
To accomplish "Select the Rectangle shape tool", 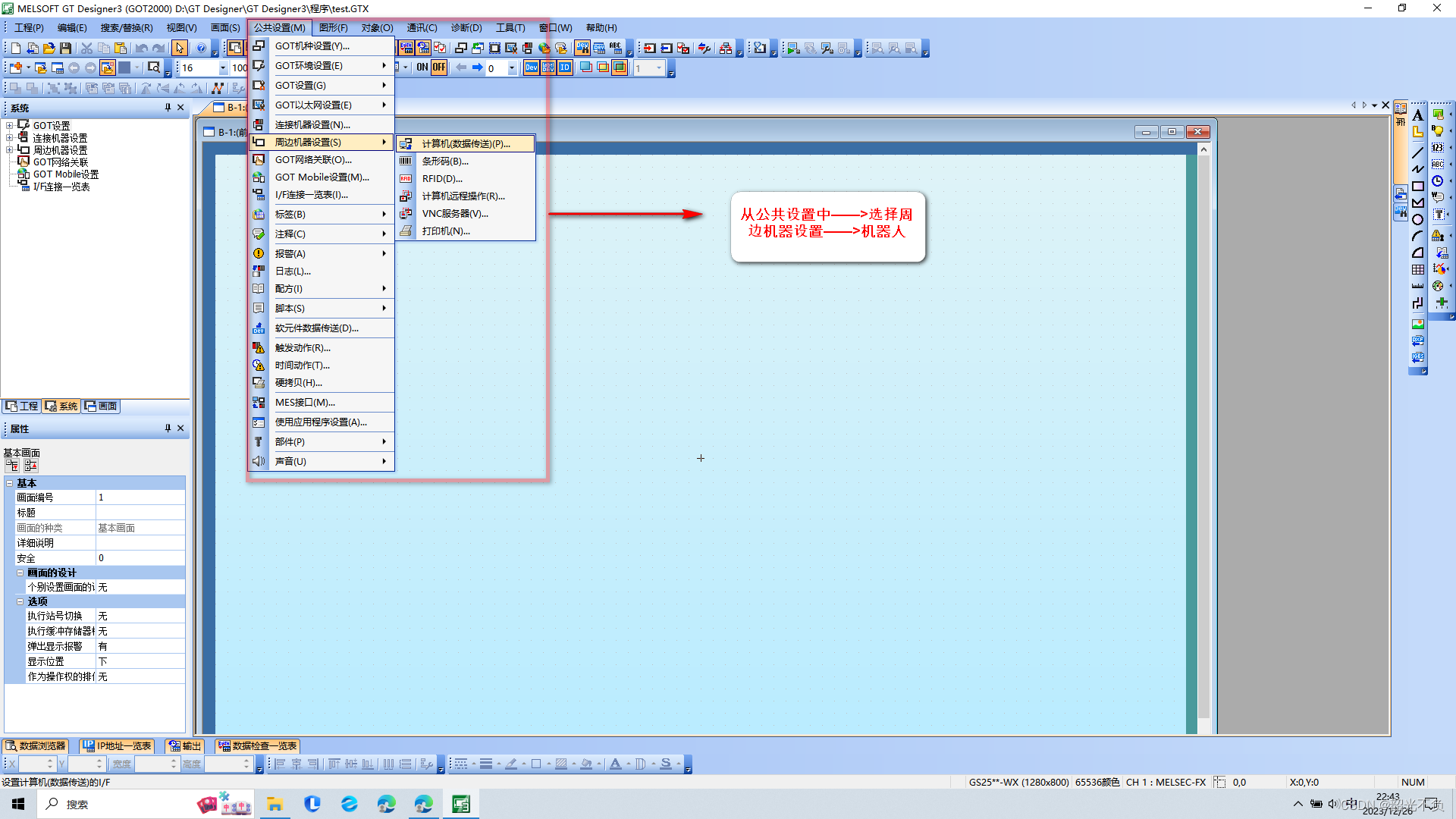I will (1417, 187).
